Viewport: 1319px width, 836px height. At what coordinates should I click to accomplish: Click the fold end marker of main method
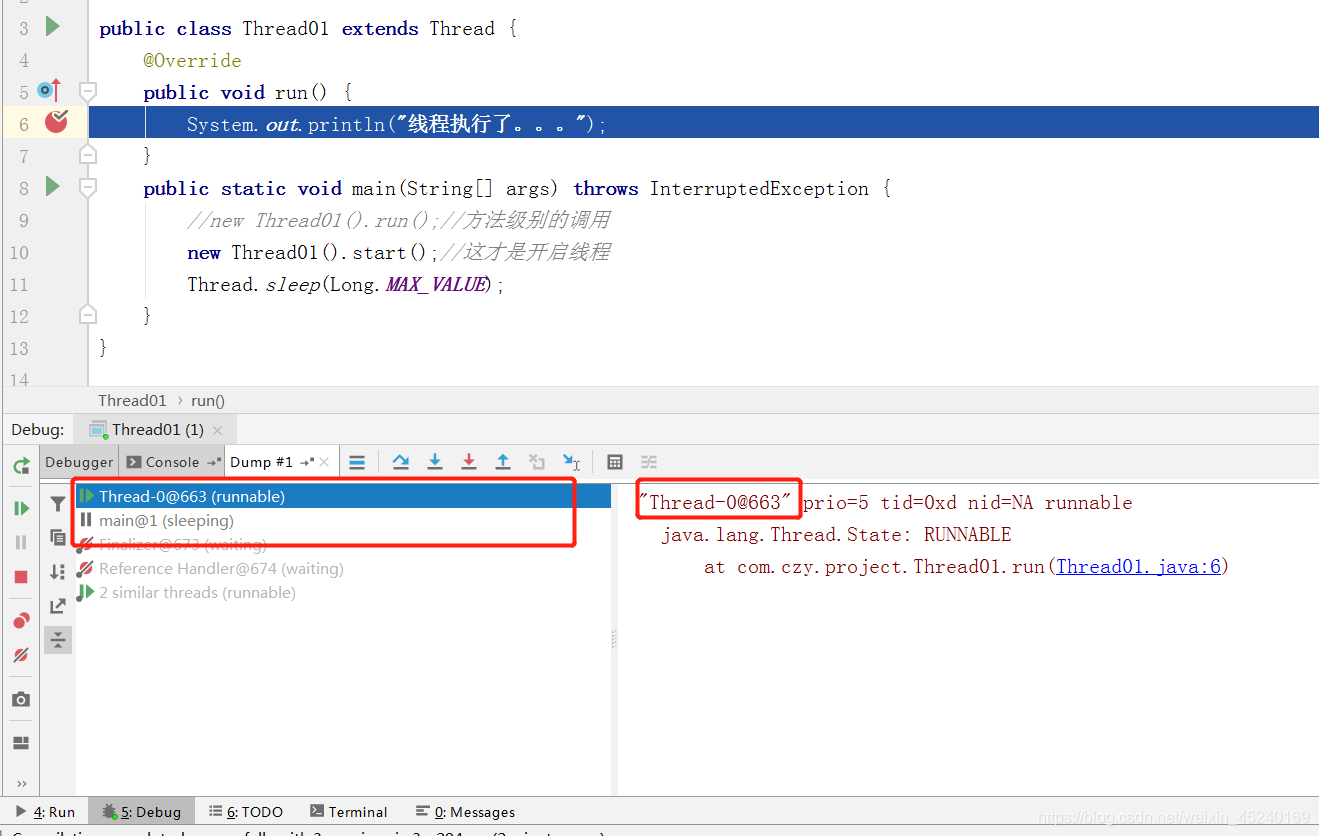(x=88, y=315)
